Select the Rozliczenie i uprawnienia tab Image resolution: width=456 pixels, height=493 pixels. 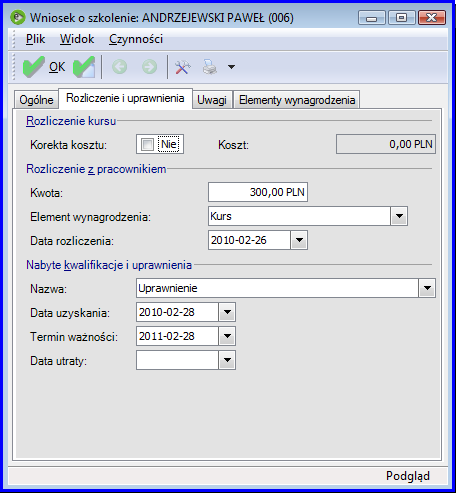tap(125, 98)
